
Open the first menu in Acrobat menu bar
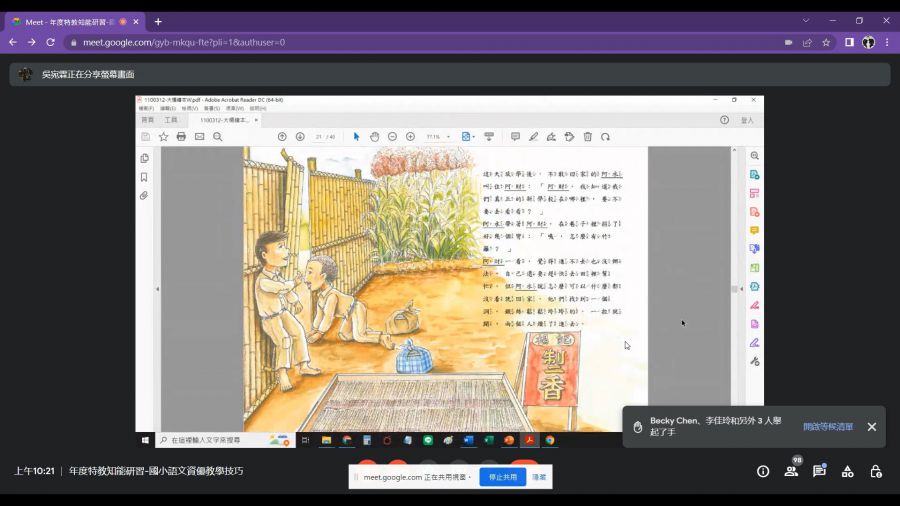[146, 108]
